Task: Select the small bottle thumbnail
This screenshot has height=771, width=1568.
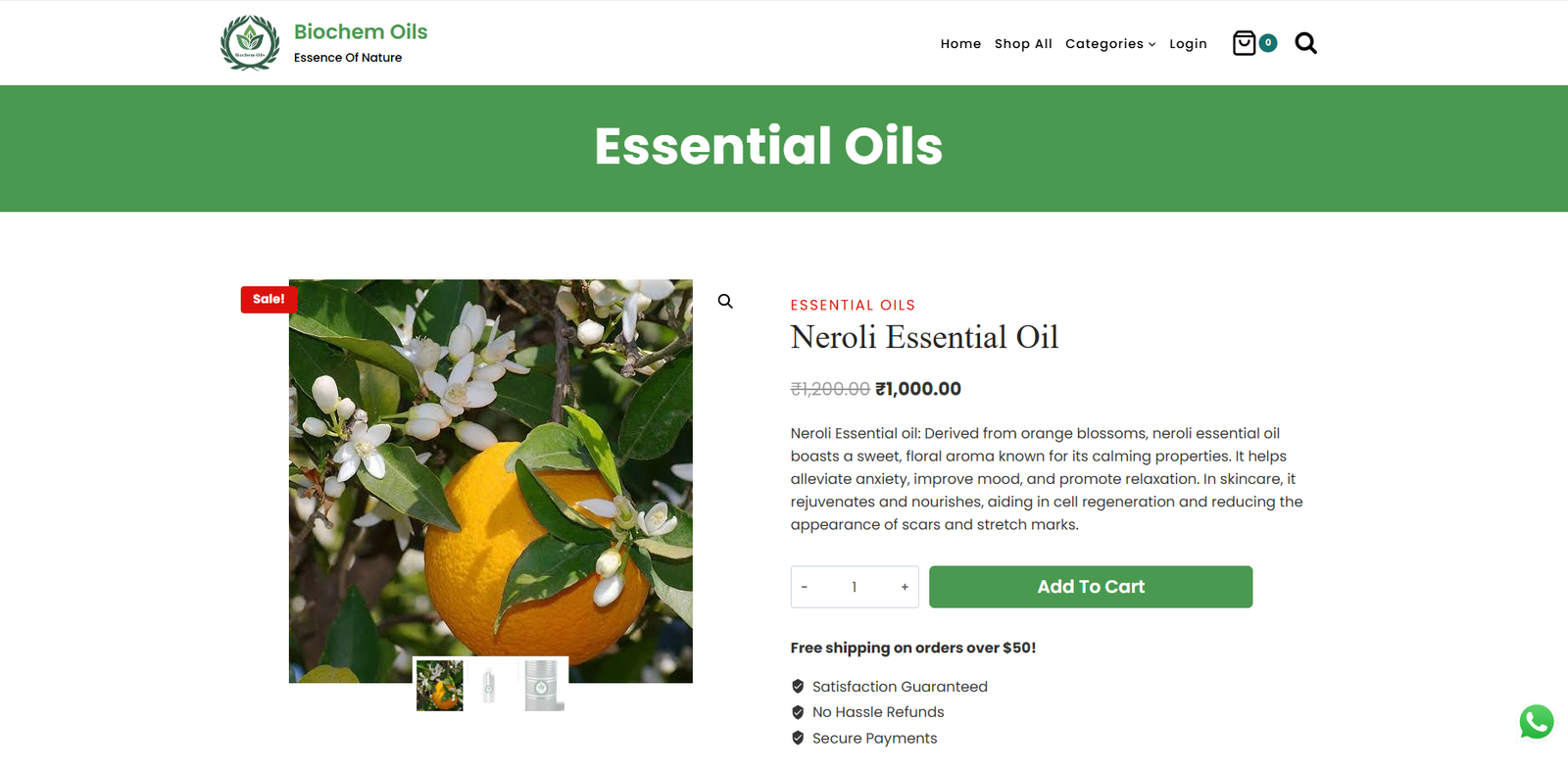Action: [490, 685]
